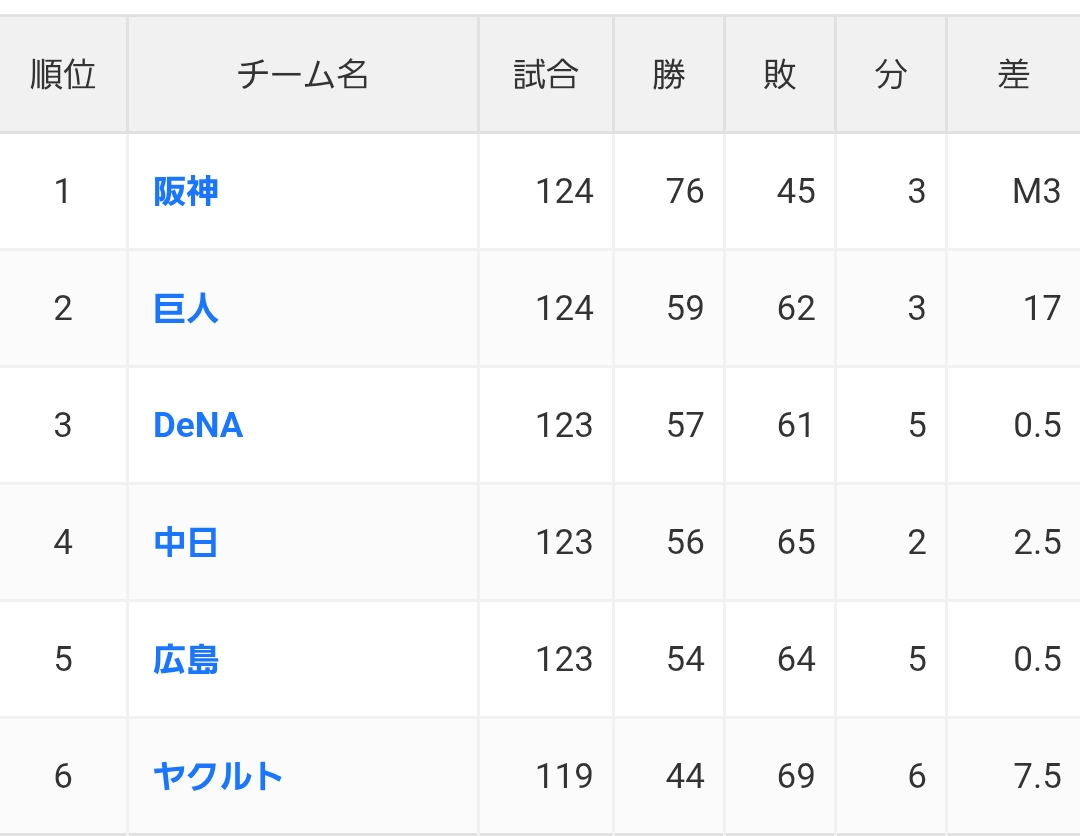
Task: Select the 試合 column header
Action: 546,75
